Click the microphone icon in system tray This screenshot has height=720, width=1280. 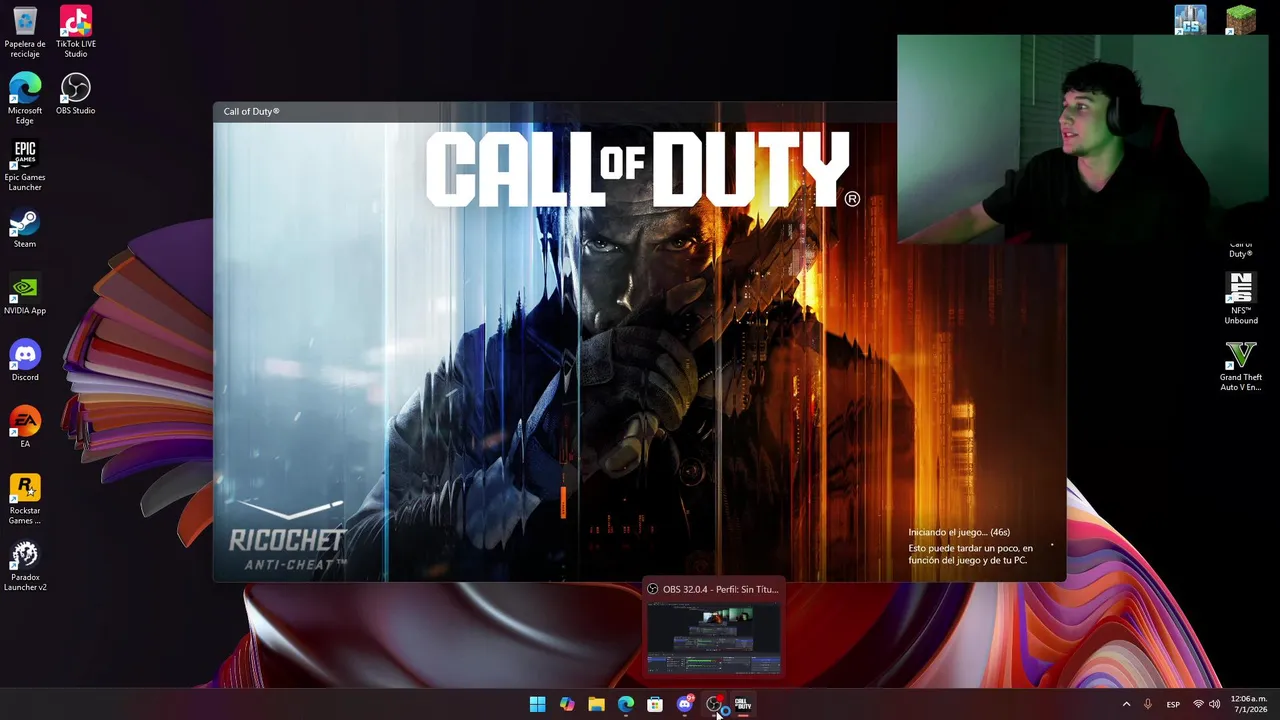[x=1148, y=704]
